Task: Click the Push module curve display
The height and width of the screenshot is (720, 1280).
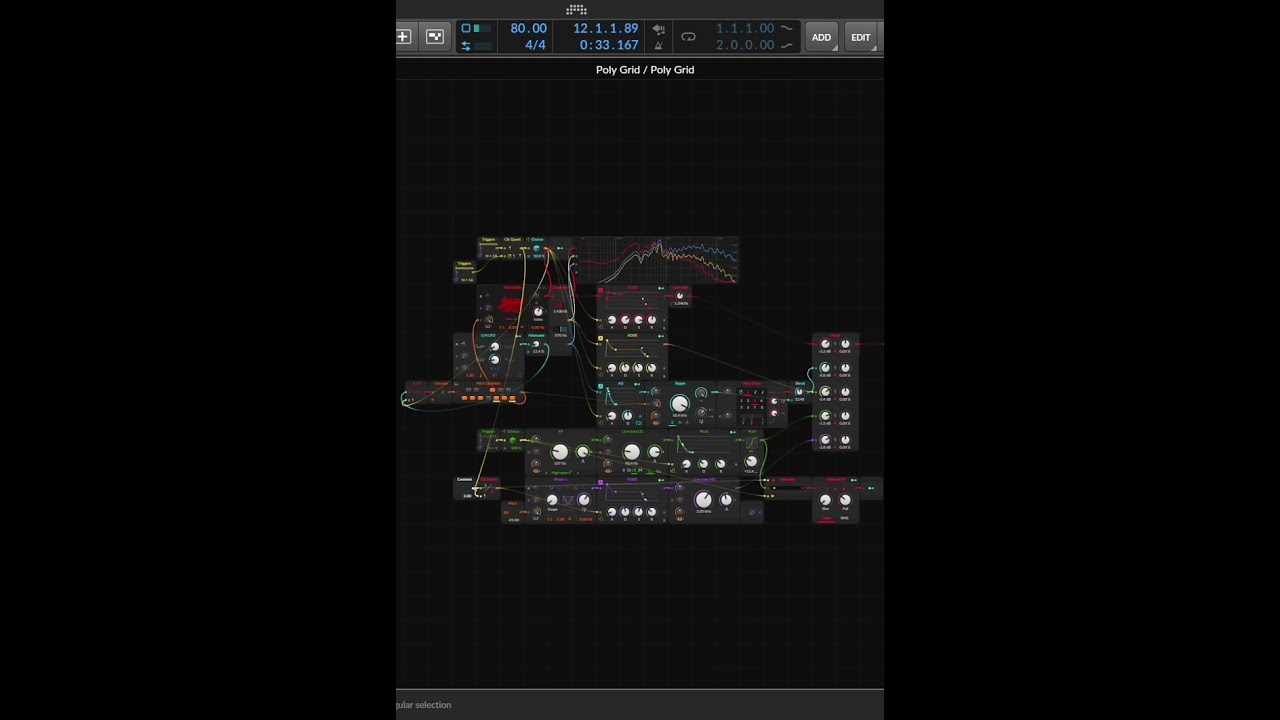Action: pos(752,443)
